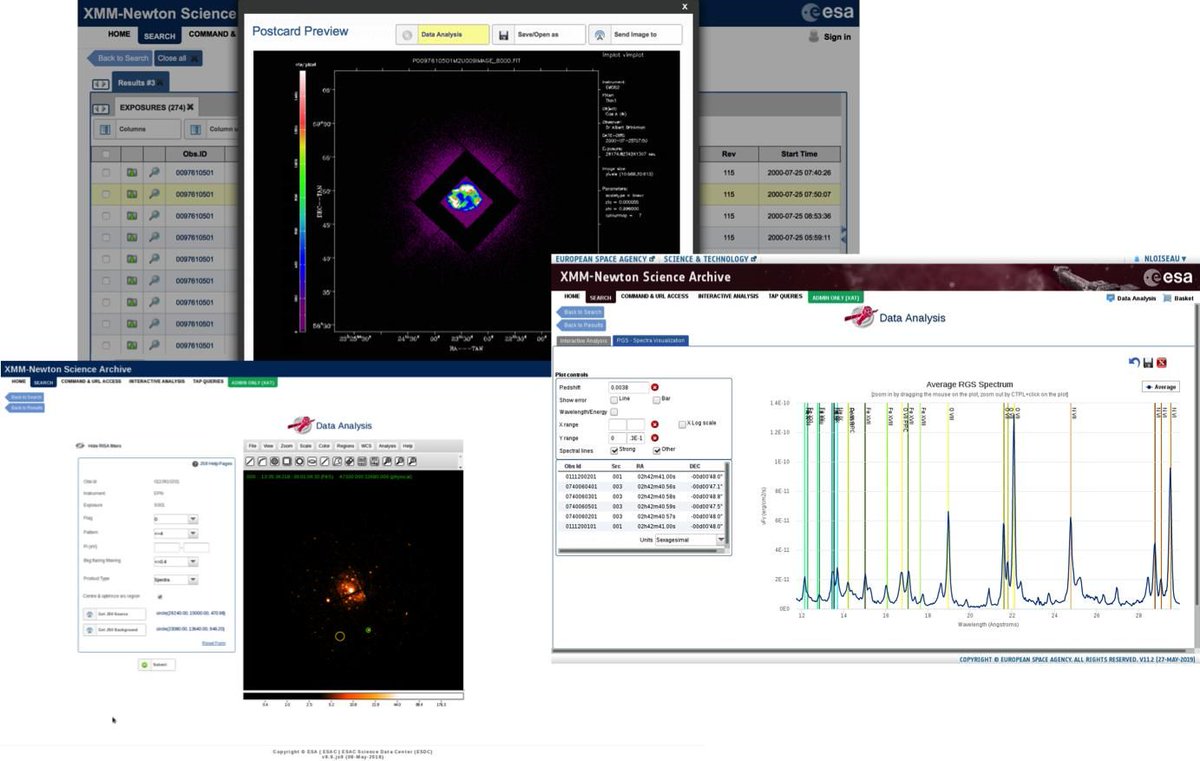Click the Hide RISA filters eye toggle
The height and width of the screenshot is (761, 1200).
[80, 446]
